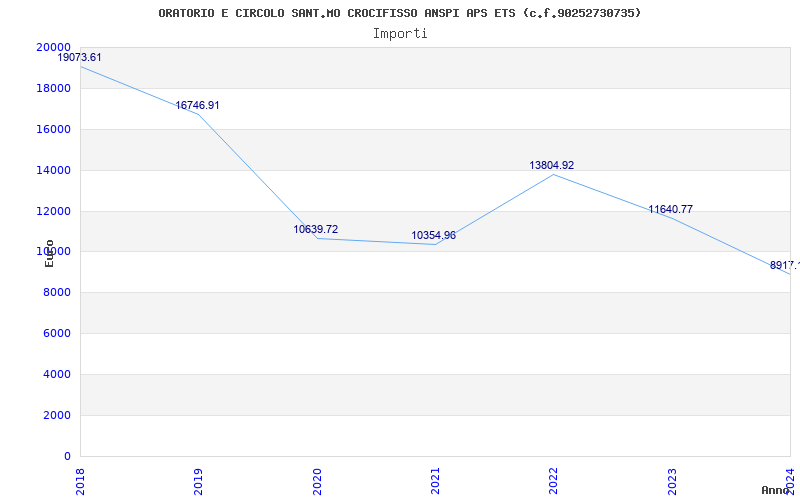
Task: Click the 2022 x-axis year label
Action: (x=554, y=481)
